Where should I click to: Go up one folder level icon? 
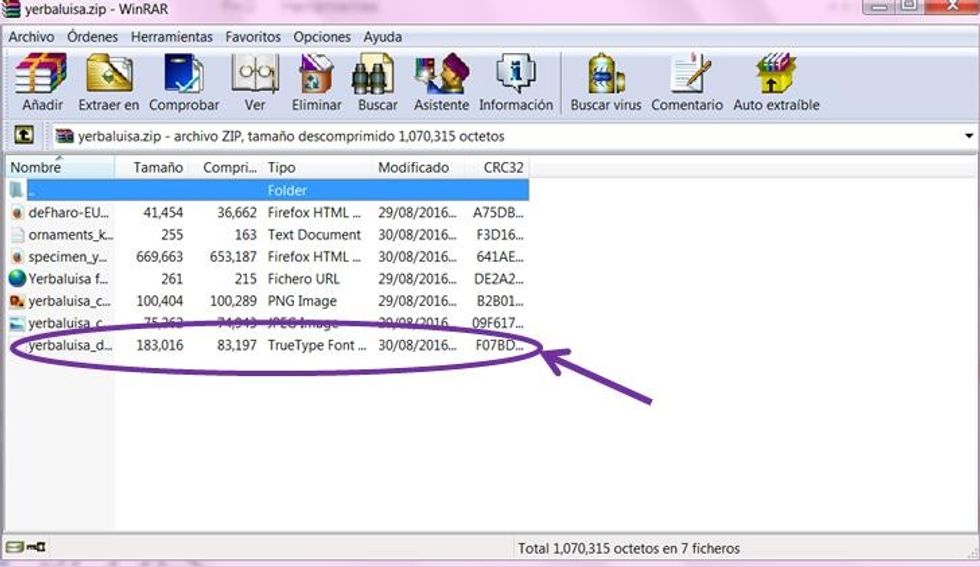click(24, 135)
